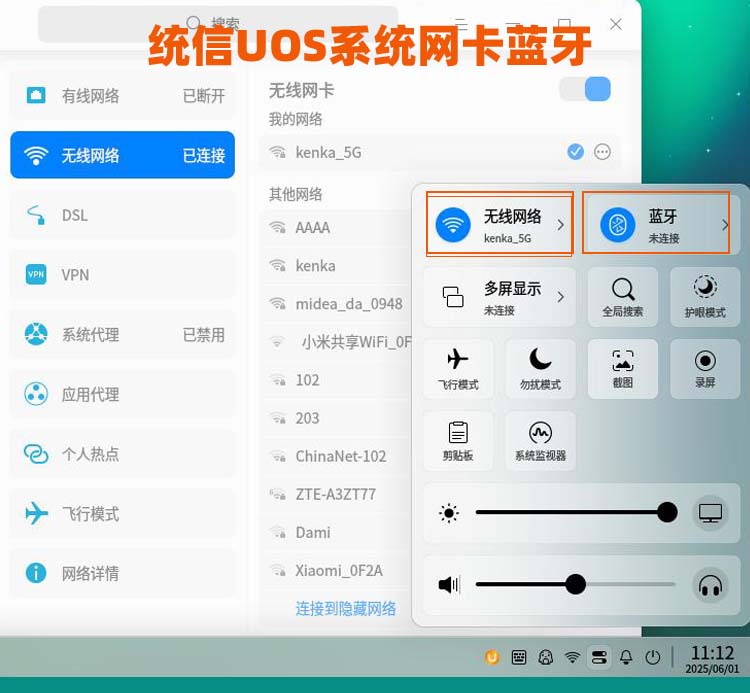The image size is (750, 693).
Task: Expand 蓝牙 Bluetooth chevron
Action: [x=725, y=225]
